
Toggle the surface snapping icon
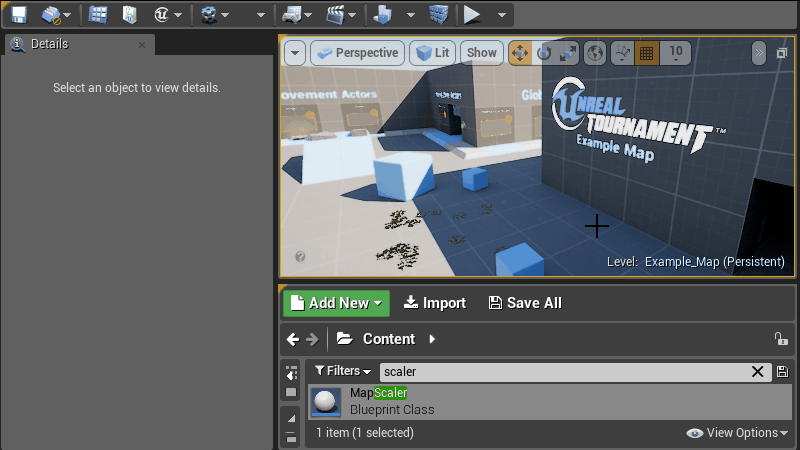point(622,53)
